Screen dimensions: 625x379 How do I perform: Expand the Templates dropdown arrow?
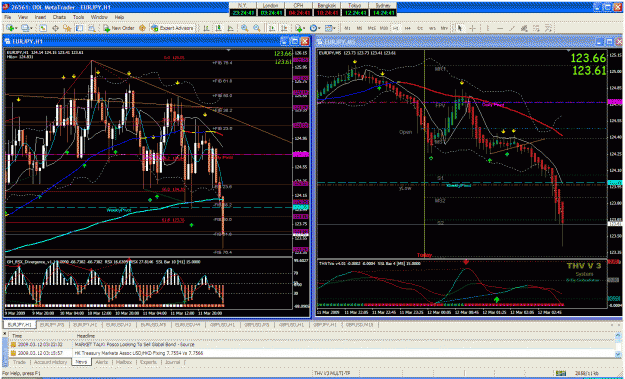tap(335, 28)
